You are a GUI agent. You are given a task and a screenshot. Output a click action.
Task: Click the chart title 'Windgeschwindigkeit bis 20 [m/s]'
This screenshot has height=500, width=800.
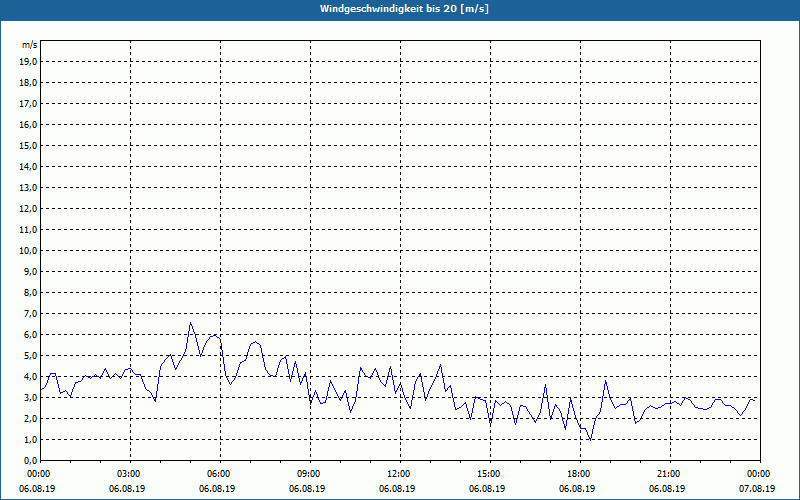pyautogui.click(x=404, y=9)
